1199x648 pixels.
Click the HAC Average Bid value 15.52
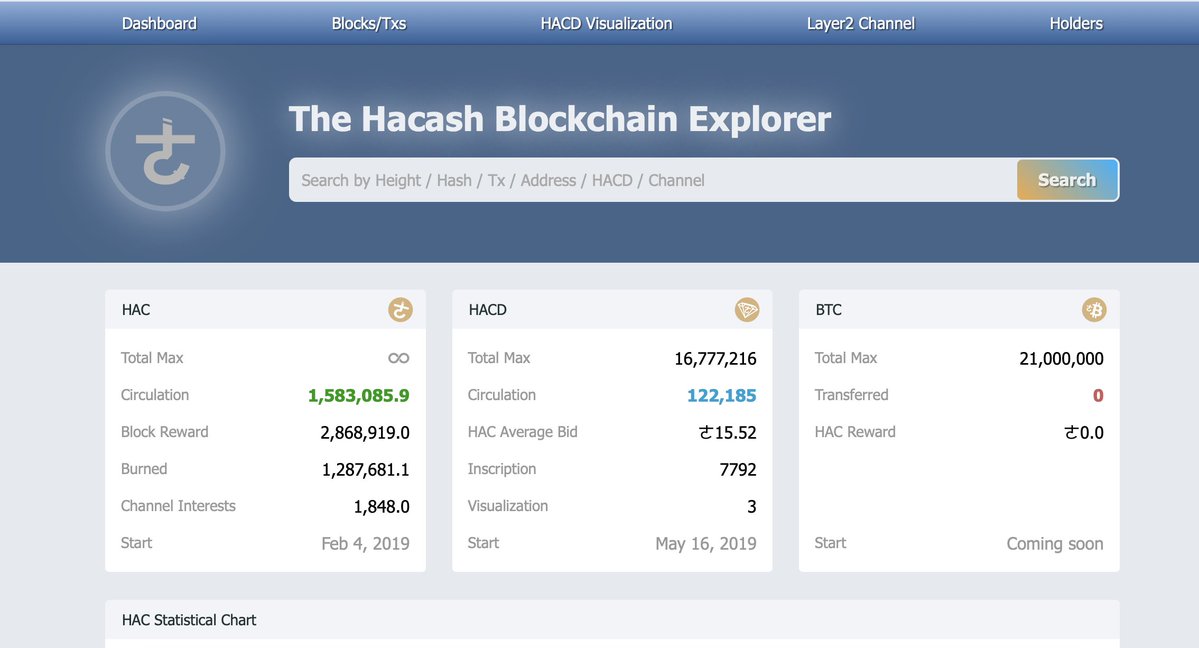click(728, 433)
